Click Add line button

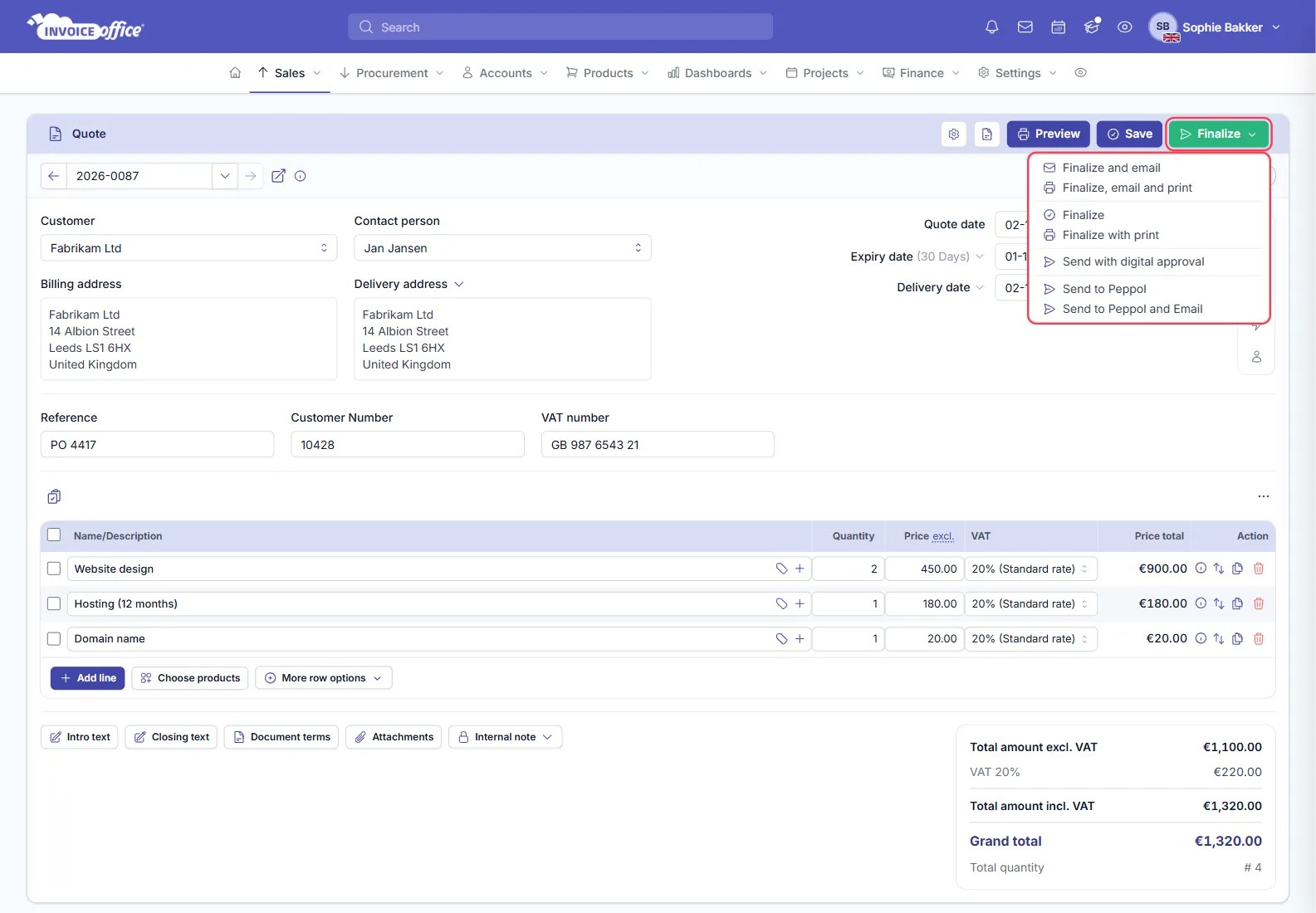pyautogui.click(x=88, y=678)
